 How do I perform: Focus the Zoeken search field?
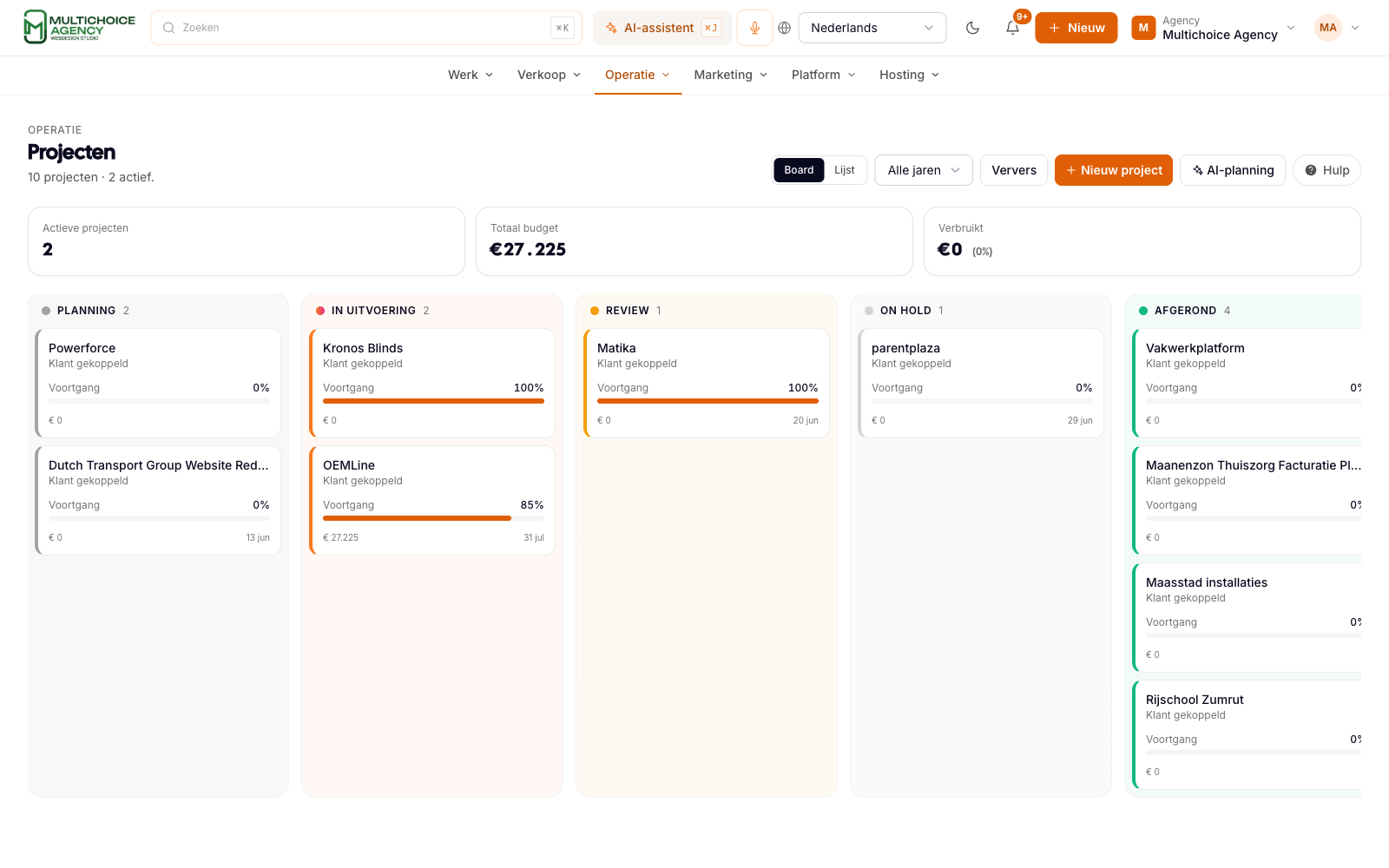click(366, 28)
